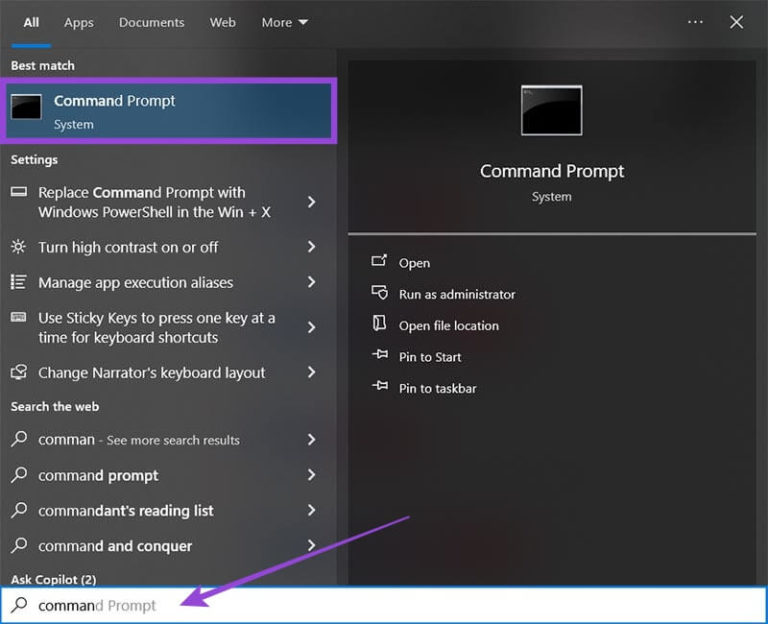The width and height of the screenshot is (768, 624).
Task: Expand arrow for comman web result
Action: coord(312,439)
